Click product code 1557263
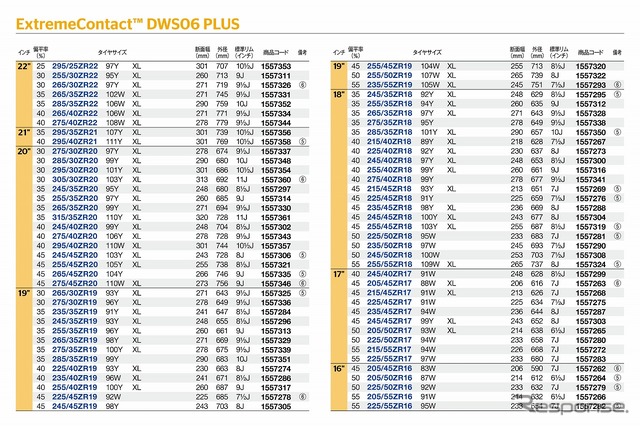This screenshot has height=426, width=640. (591, 284)
